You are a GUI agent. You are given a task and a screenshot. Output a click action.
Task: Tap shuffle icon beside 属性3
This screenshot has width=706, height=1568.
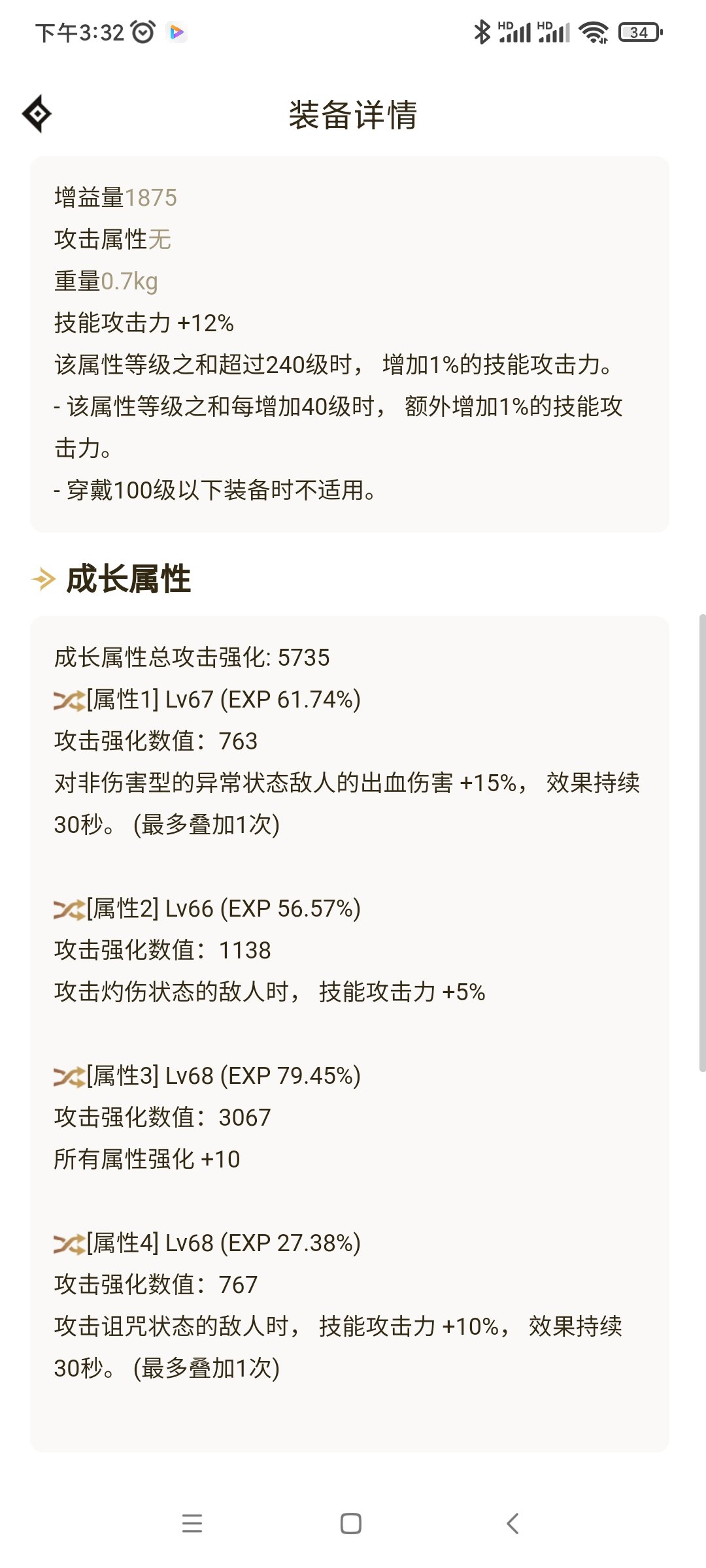(x=69, y=1077)
